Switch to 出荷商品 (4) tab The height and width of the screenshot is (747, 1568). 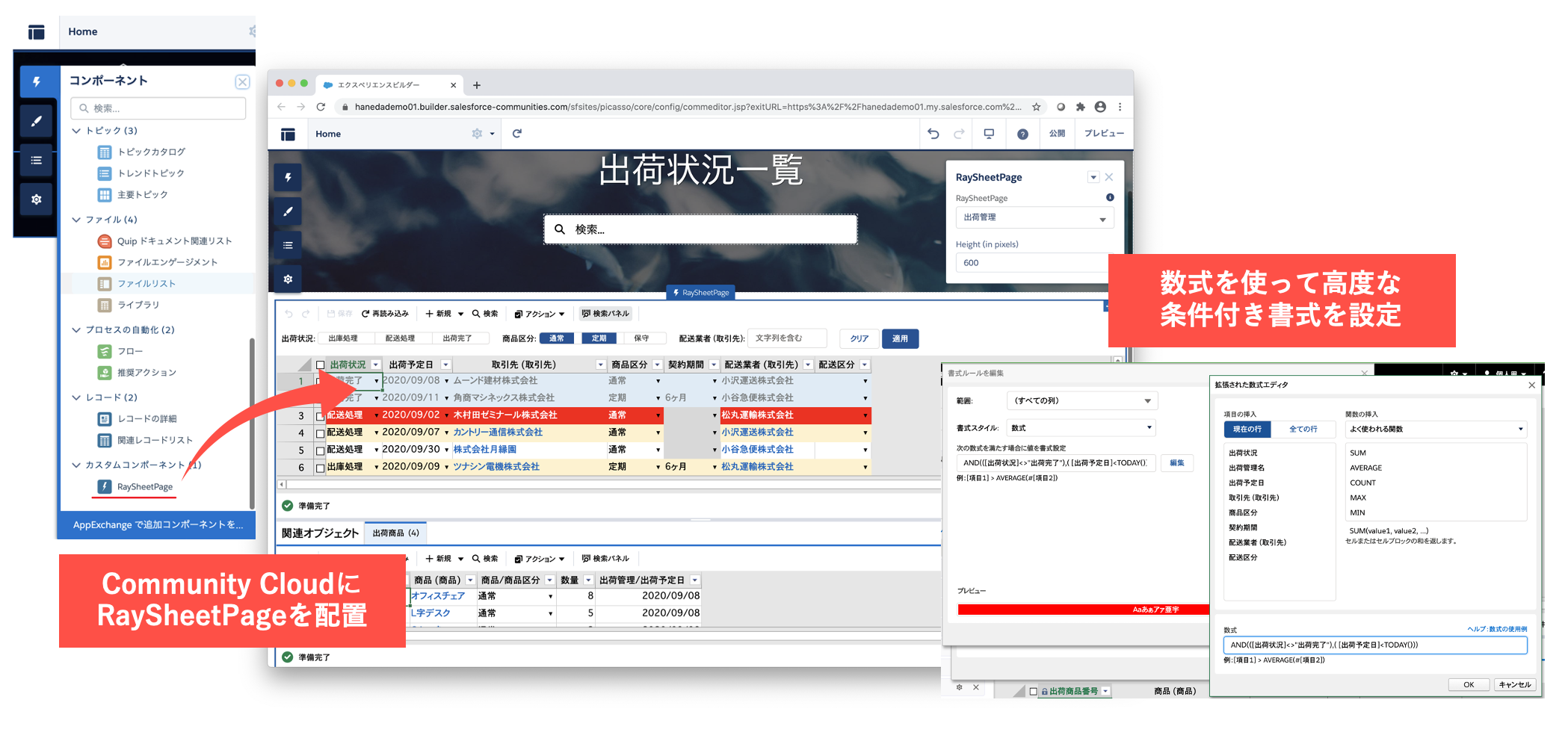click(395, 533)
